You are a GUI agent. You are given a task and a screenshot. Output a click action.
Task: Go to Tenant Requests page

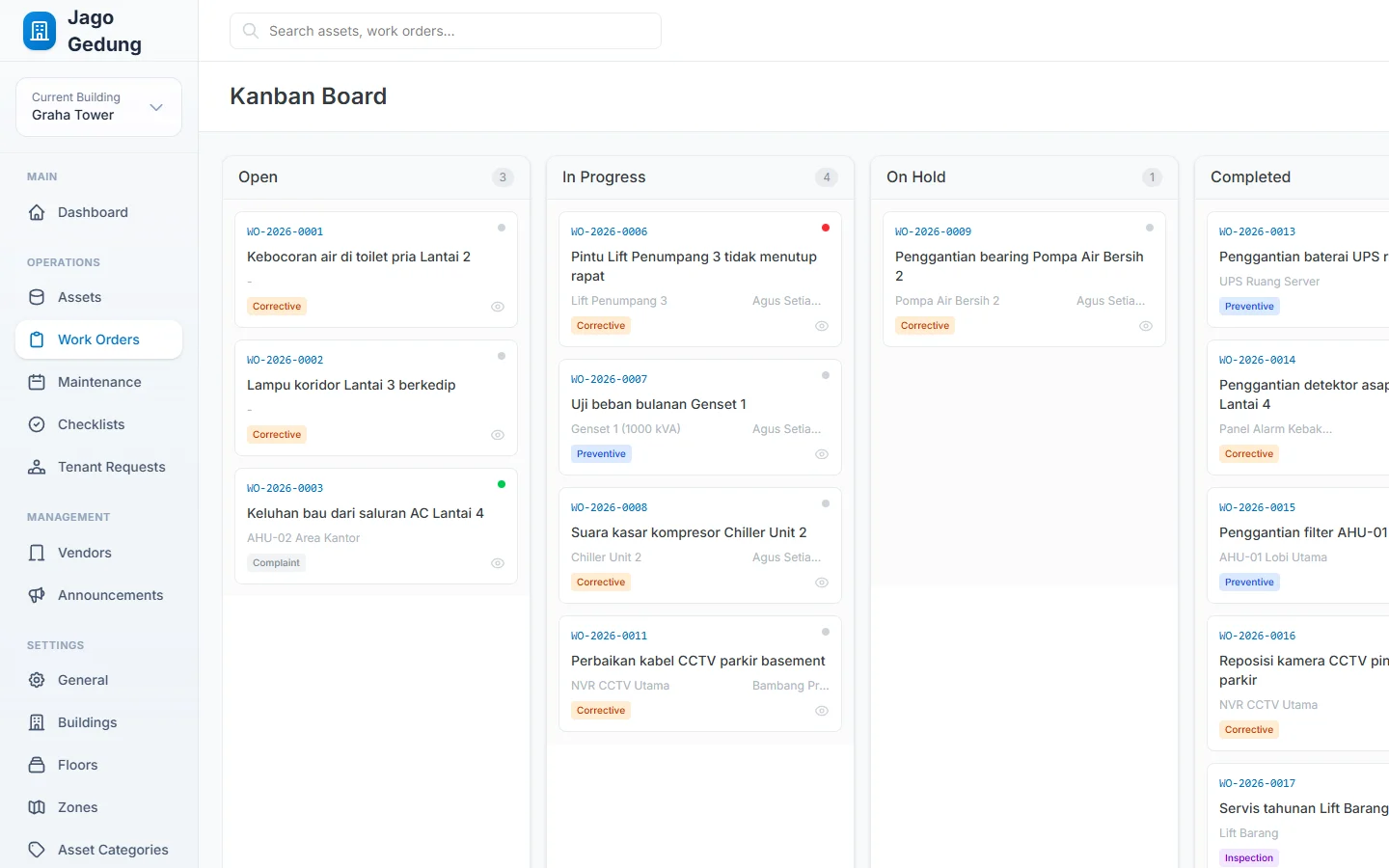point(98,467)
